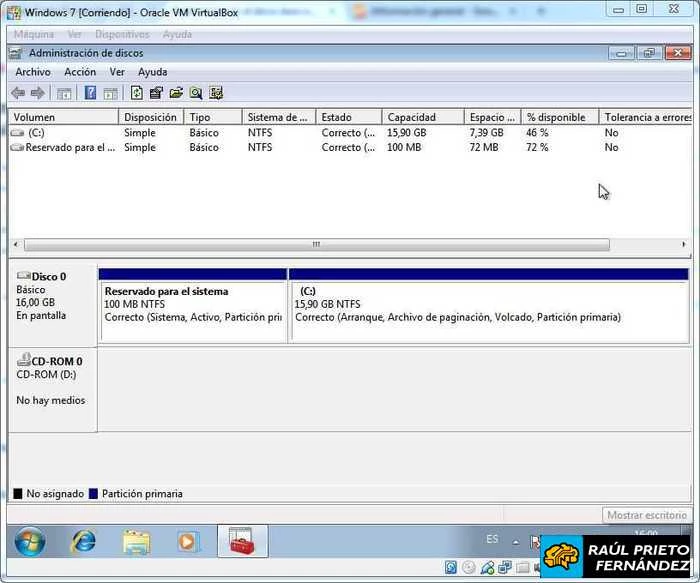Click the VirtualBox hard disk status icon

(451, 567)
